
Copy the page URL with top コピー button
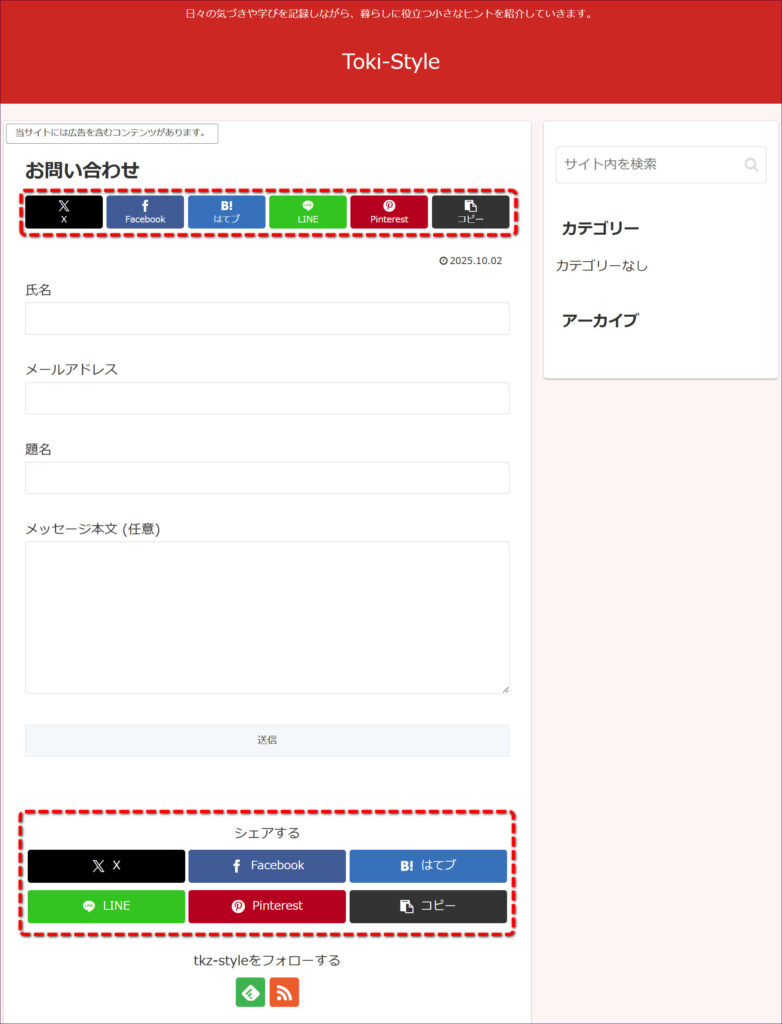point(470,212)
